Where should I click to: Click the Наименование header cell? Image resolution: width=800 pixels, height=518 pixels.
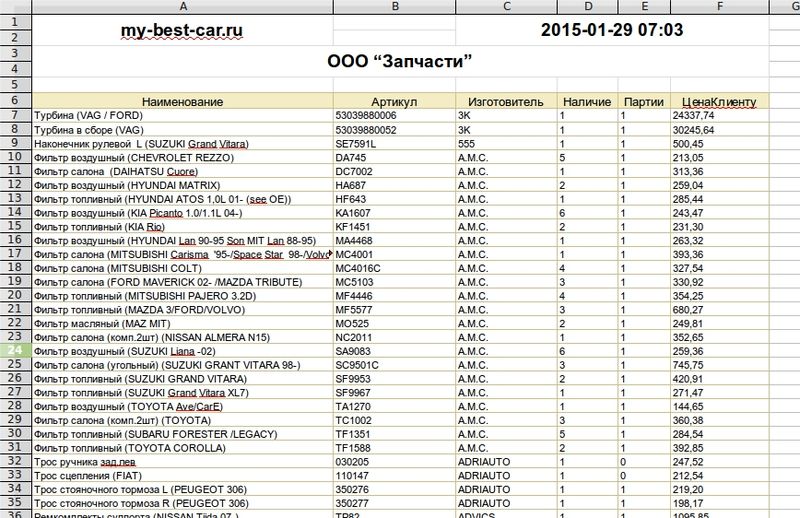pyautogui.click(x=183, y=101)
